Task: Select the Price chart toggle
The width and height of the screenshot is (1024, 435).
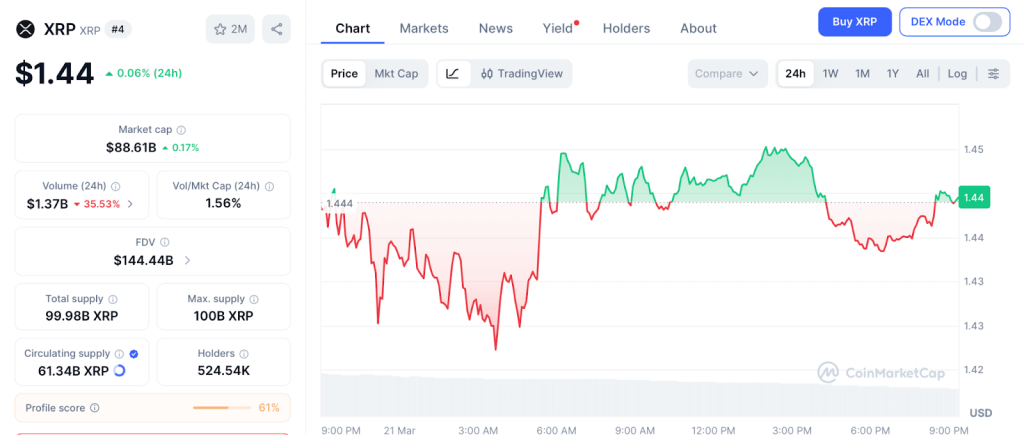Action: coord(344,74)
